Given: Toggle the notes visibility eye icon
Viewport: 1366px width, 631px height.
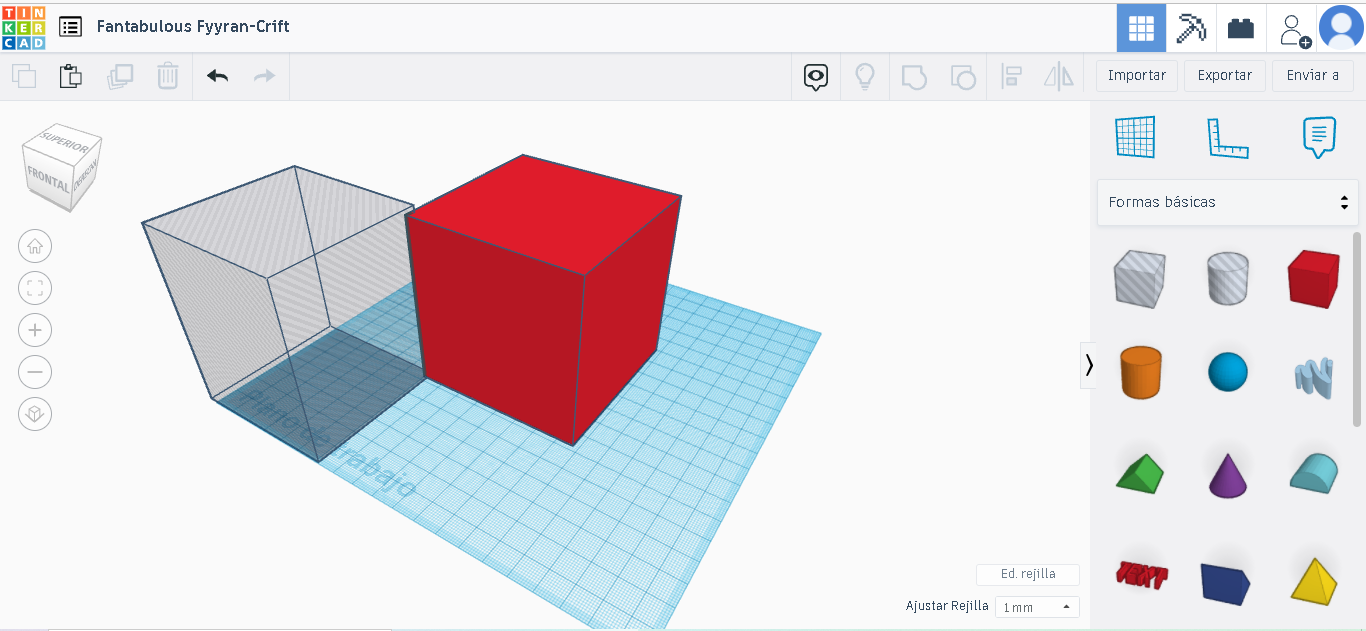Looking at the screenshot, I should [816, 76].
